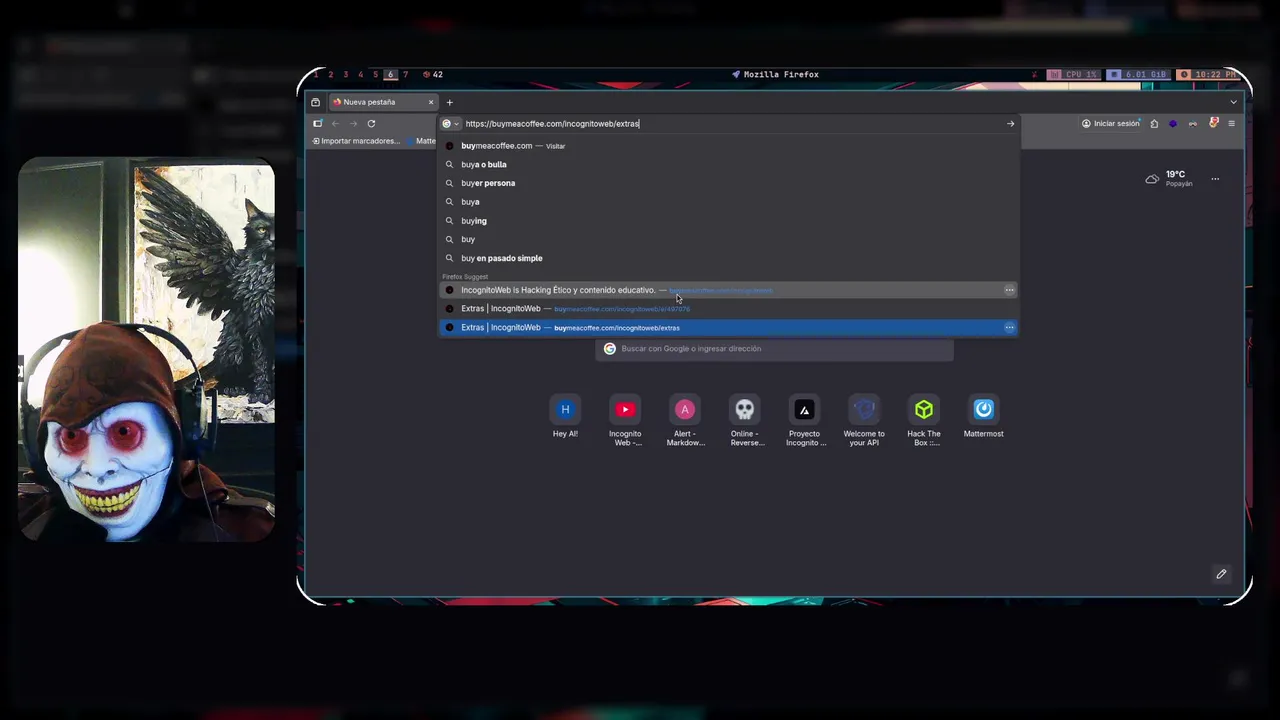Open the Firefox hamburger menu
This screenshot has height=720, width=1280.
click(1231, 124)
